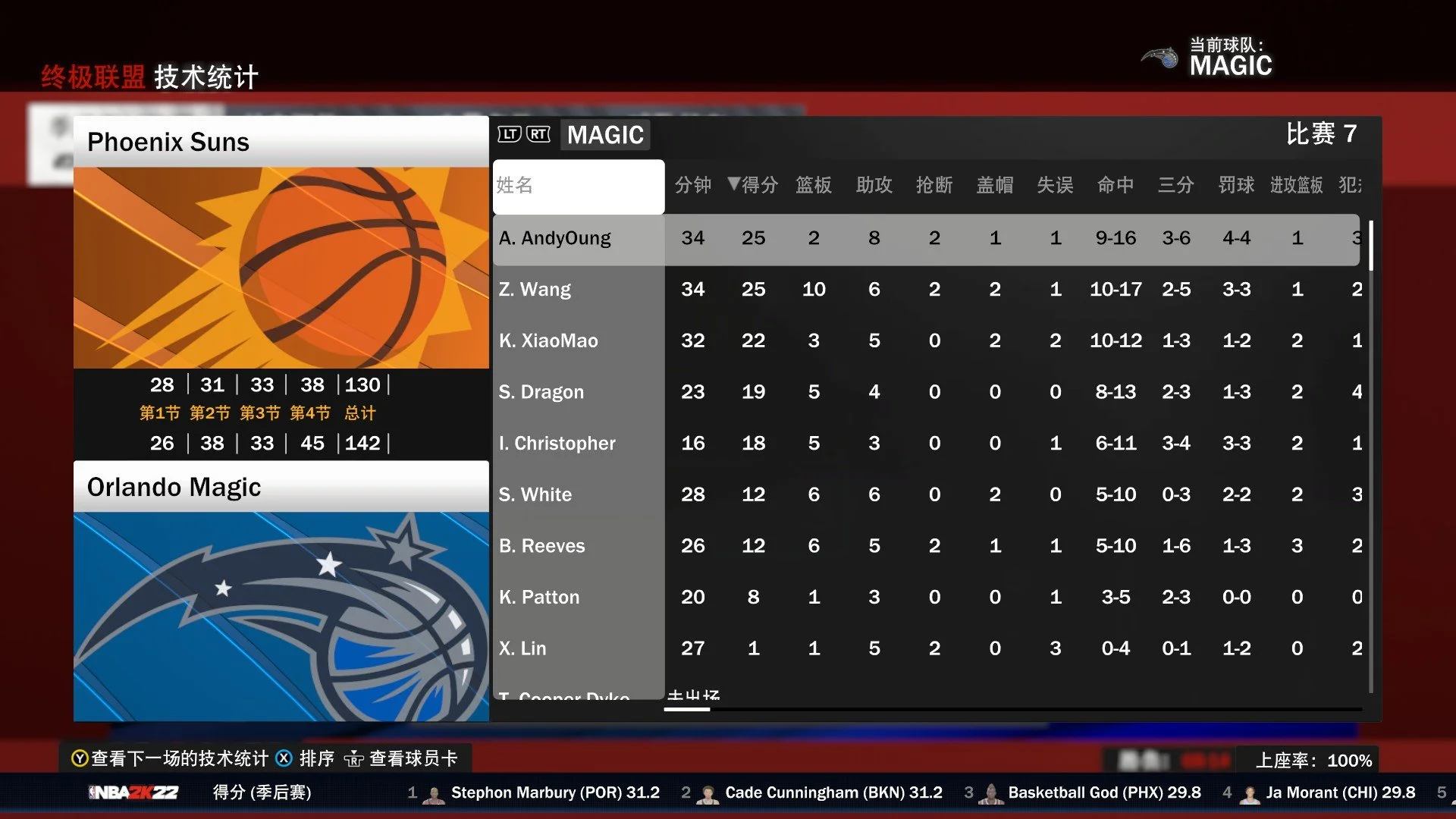Select the 助攻 assists column header
The image size is (1456, 819).
(x=874, y=185)
